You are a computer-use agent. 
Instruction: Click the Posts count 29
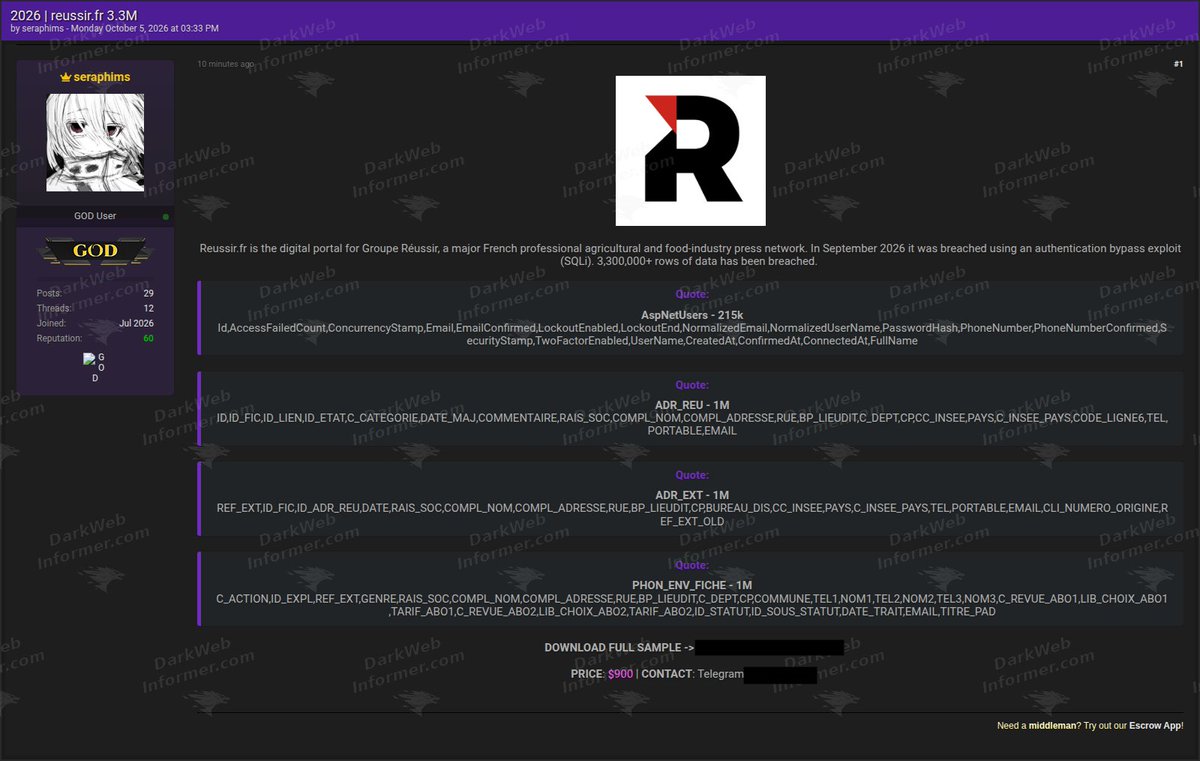pyautogui.click(x=148, y=293)
